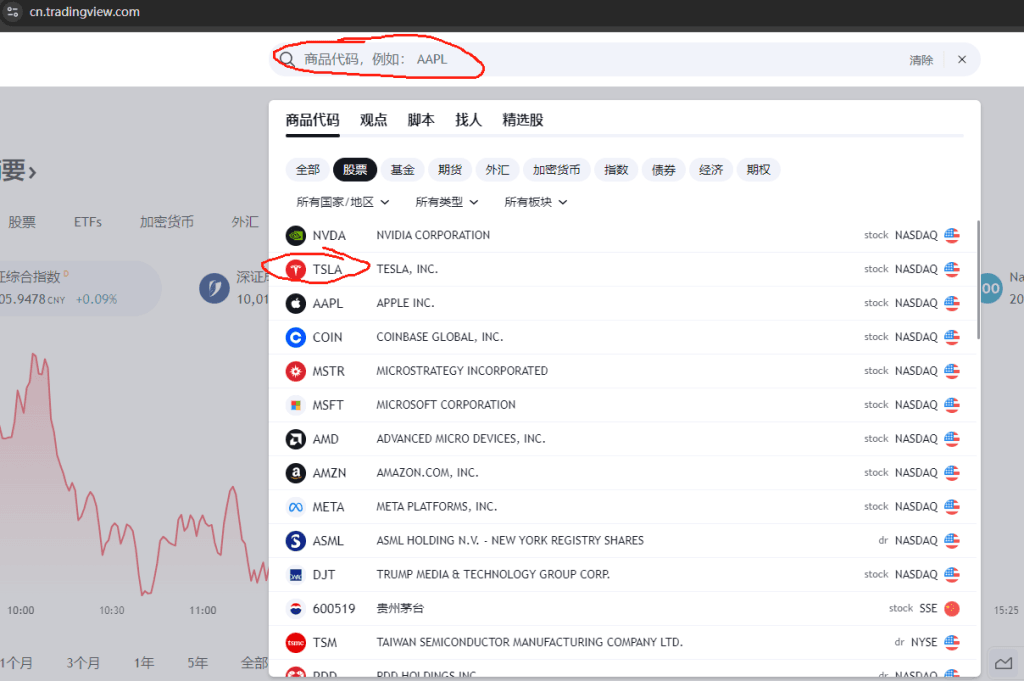1024x681 pixels.
Task: Click the browser address bar URL
Action: click(84, 12)
